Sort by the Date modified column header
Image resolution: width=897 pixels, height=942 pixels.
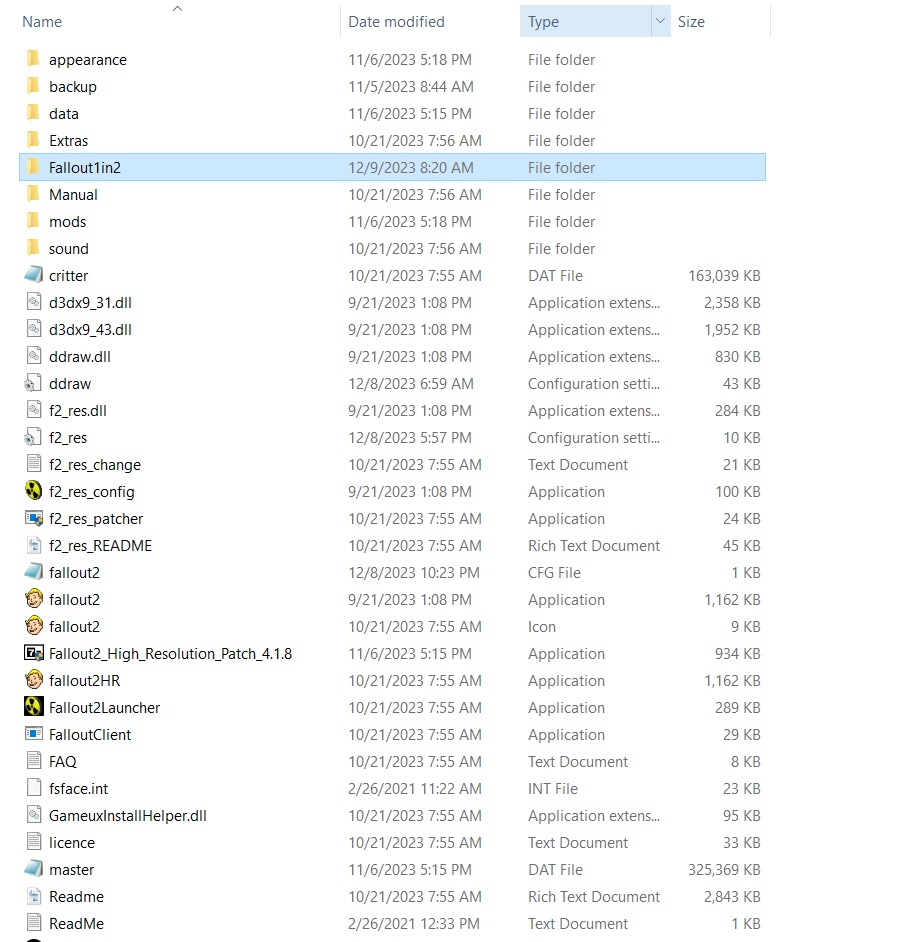397,22
